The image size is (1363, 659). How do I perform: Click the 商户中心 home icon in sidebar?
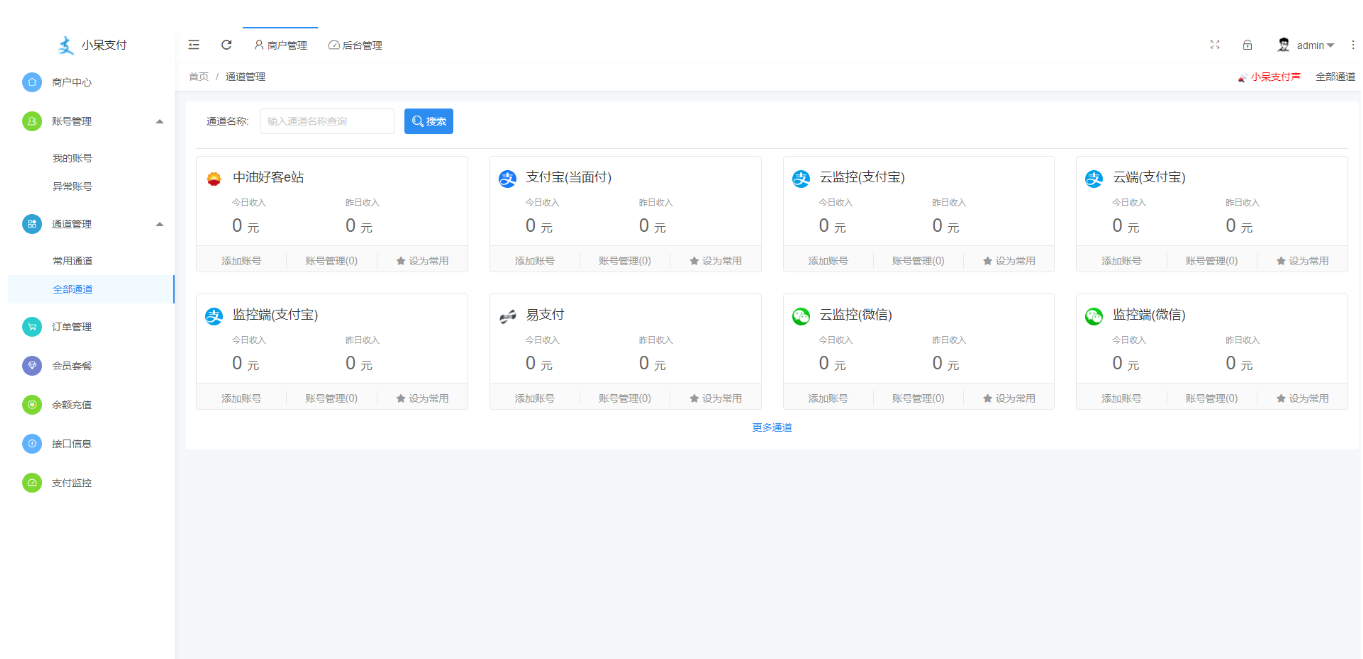point(32,82)
